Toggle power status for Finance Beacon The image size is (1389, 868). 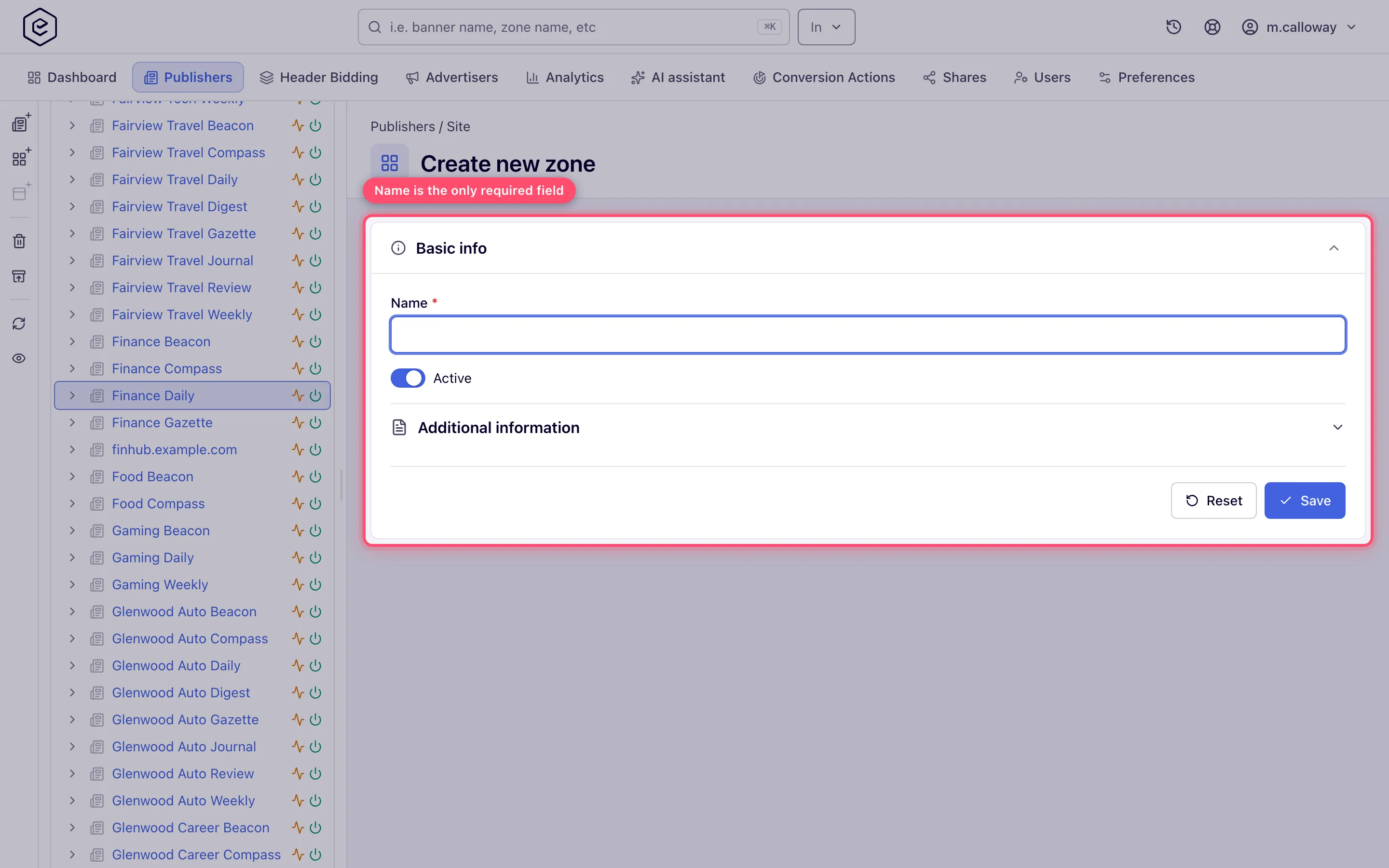coord(316,341)
